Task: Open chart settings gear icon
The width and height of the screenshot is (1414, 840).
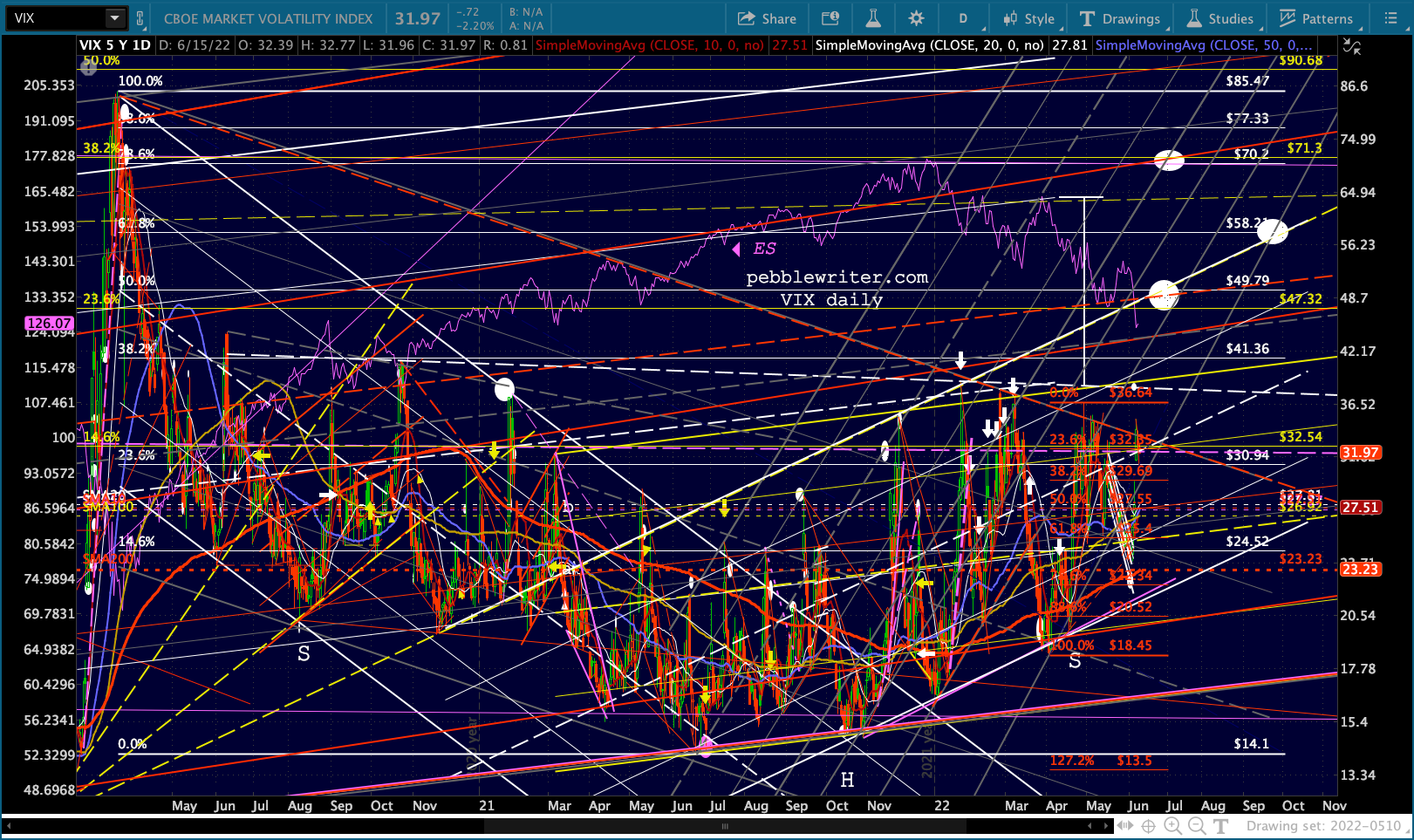Action: [x=916, y=18]
